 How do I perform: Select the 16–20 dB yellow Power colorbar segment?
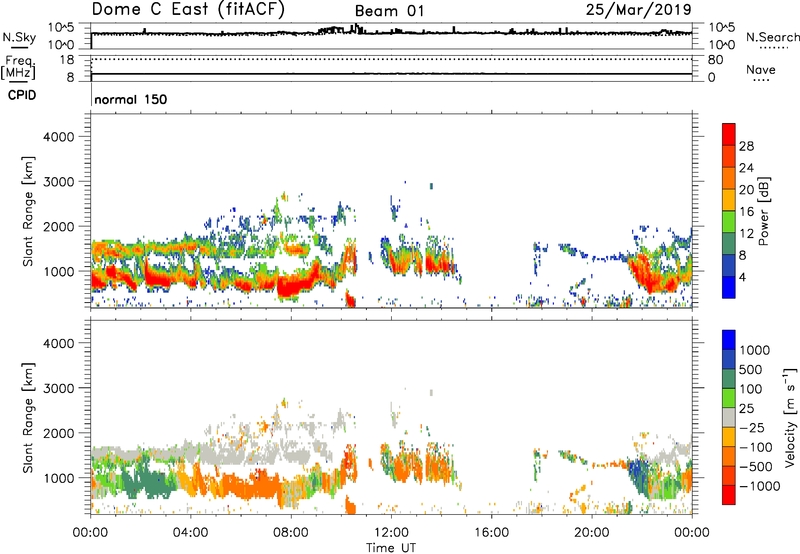(x=729, y=199)
